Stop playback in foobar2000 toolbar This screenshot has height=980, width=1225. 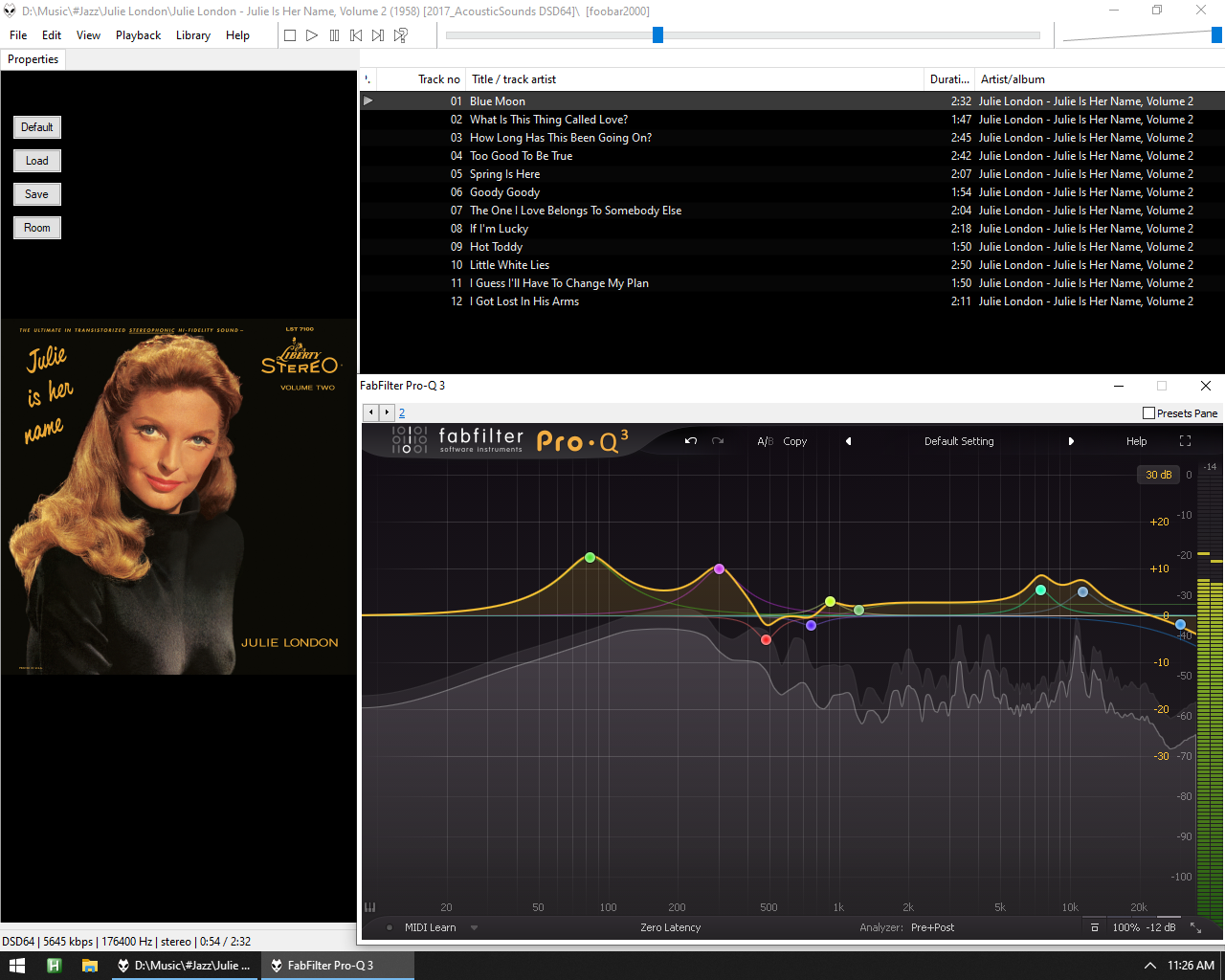coord(290,35)
